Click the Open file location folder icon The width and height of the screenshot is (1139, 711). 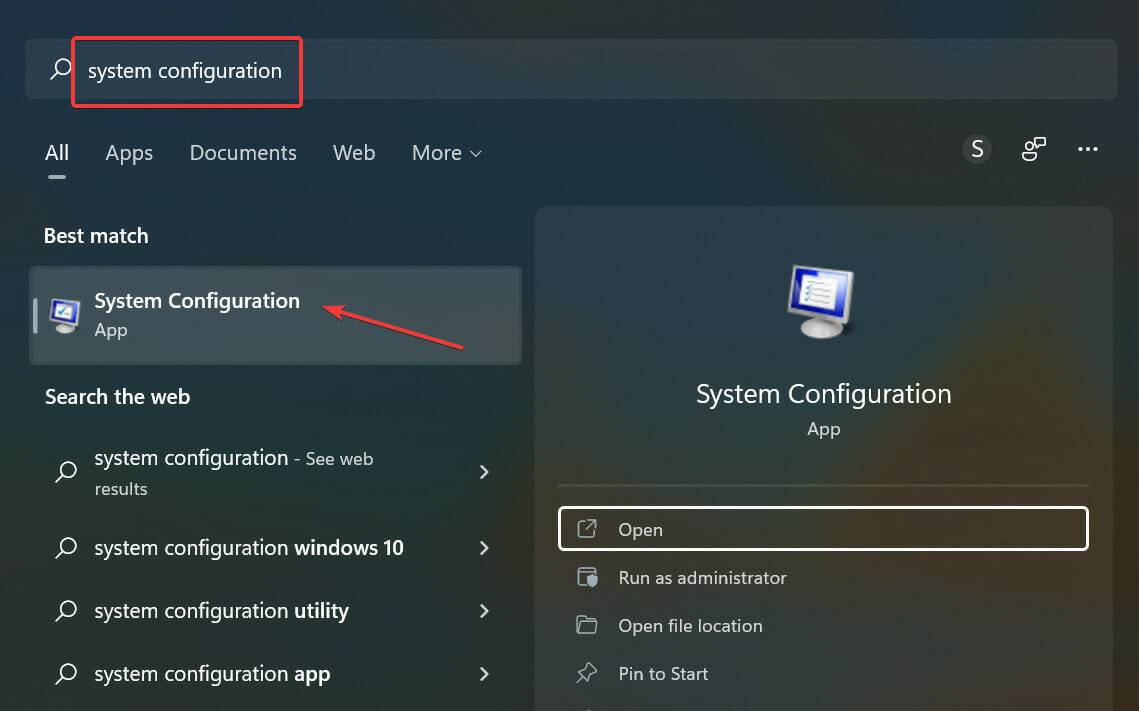click(x=589, y=625)
